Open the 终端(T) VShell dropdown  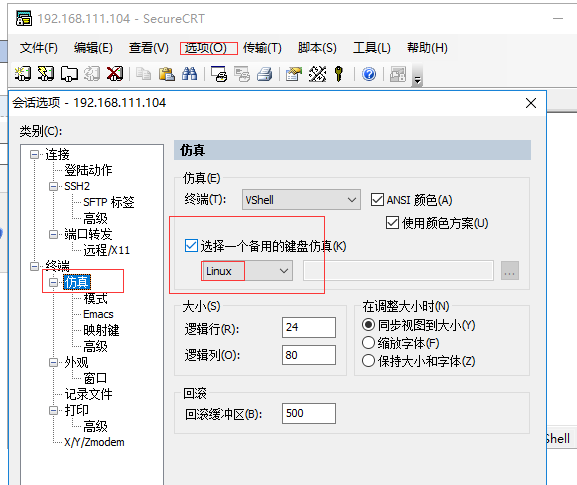pos(301,200)
